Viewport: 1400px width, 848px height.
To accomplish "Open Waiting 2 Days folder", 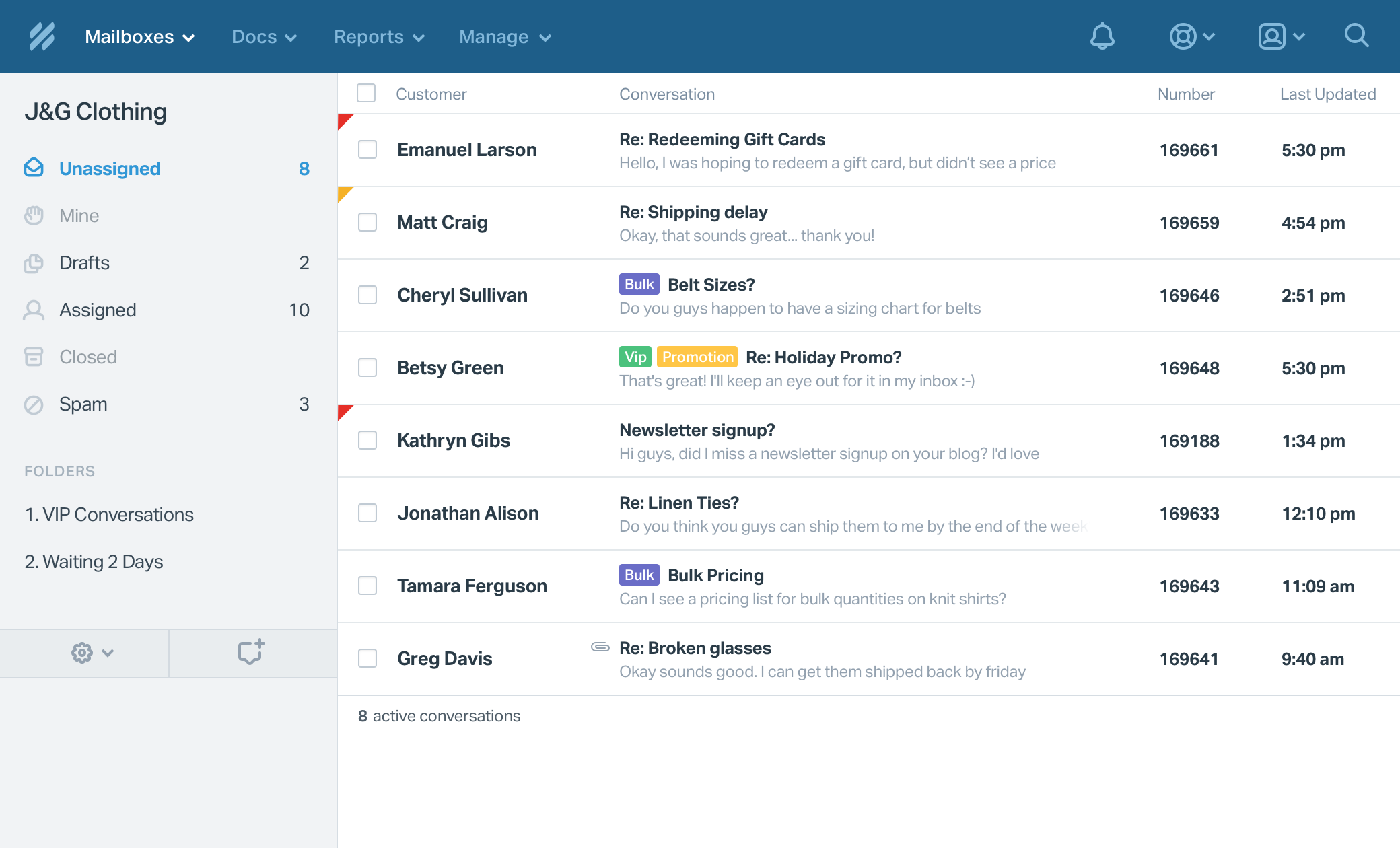I will [93, 561].
